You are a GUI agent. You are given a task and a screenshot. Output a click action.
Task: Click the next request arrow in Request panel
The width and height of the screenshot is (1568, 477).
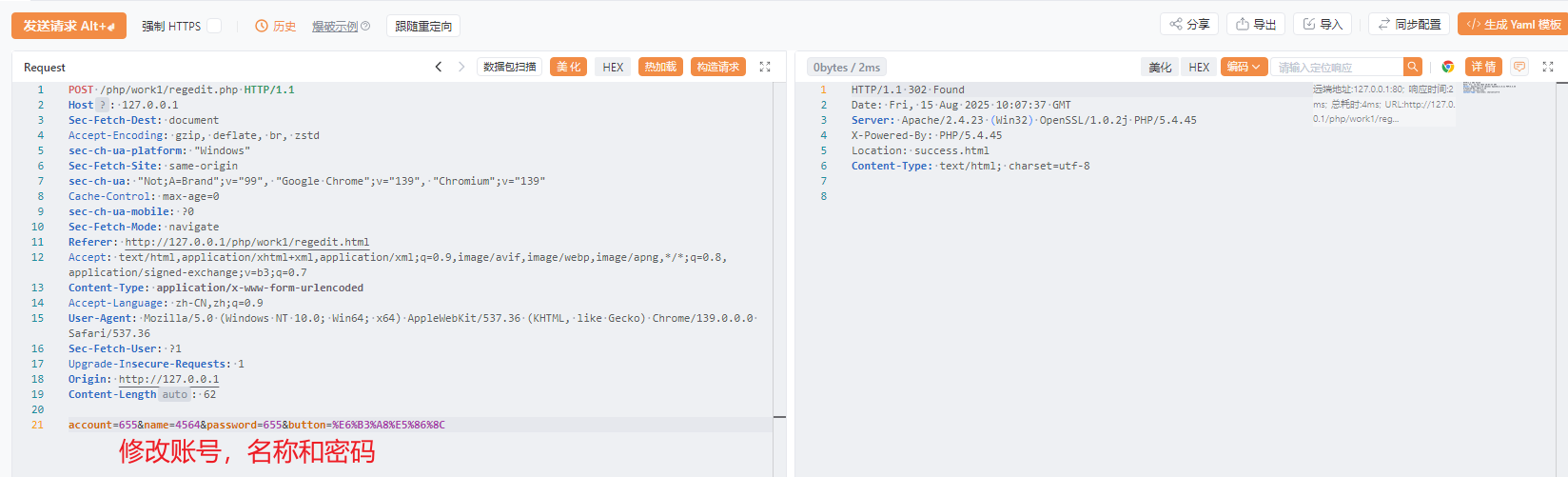point(461,67)
